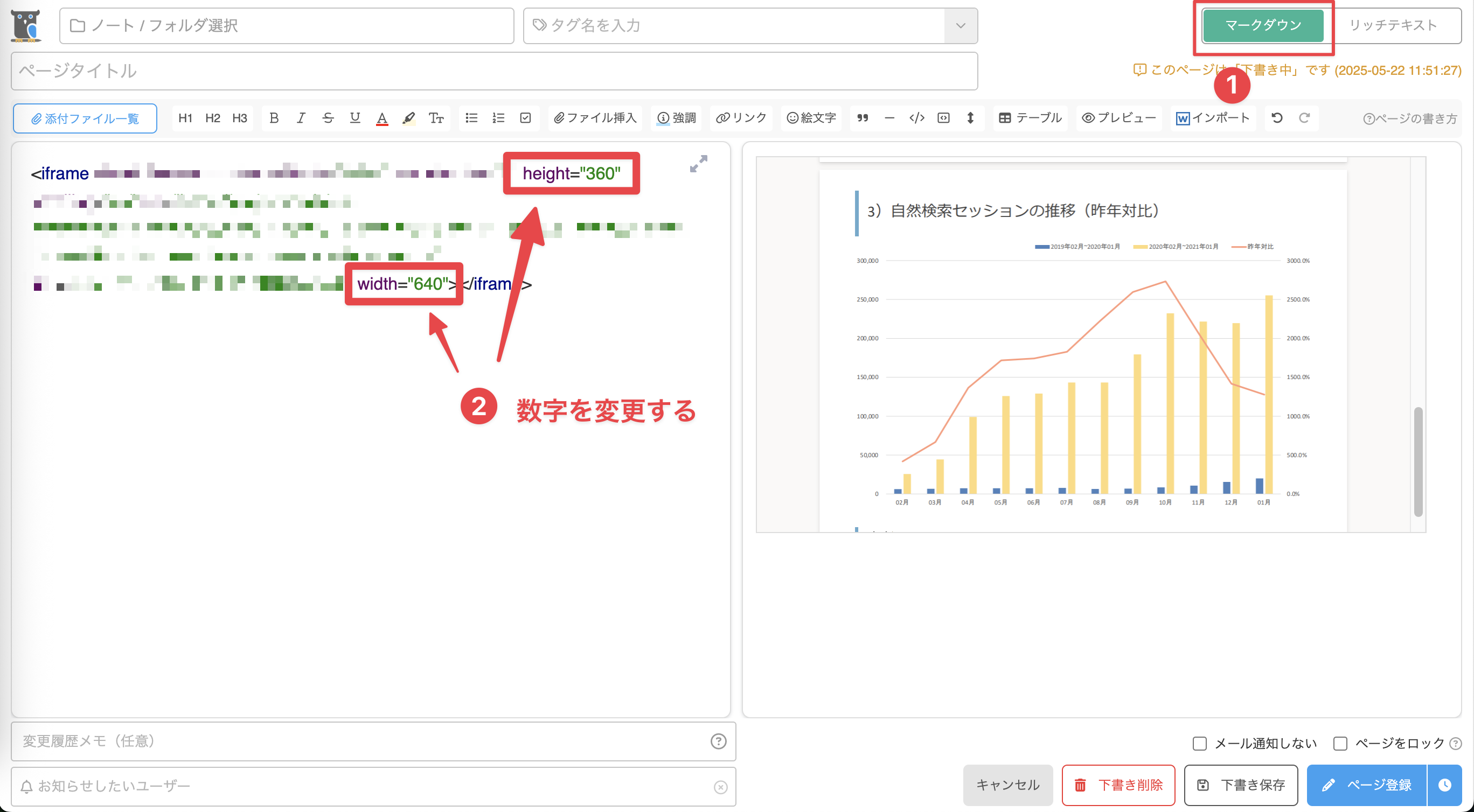1474x812 pixels.
Task: Undo the last edit
Action: tap(1277, 118)
